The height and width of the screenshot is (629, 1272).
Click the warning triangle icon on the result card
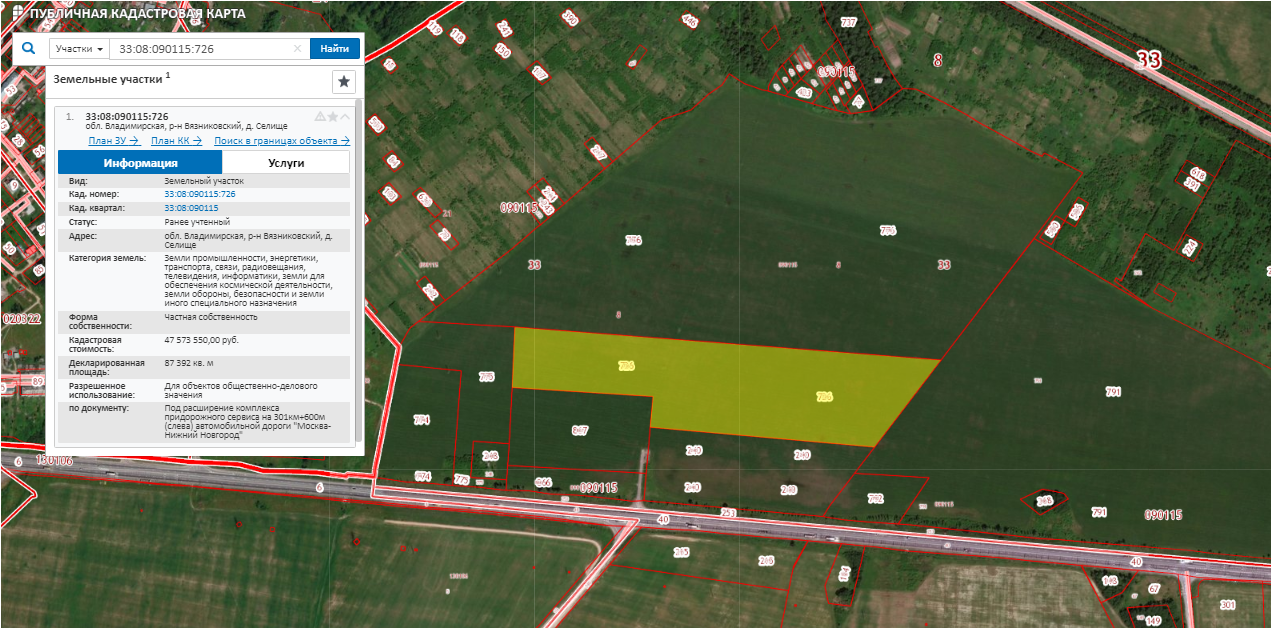[320, 117]
